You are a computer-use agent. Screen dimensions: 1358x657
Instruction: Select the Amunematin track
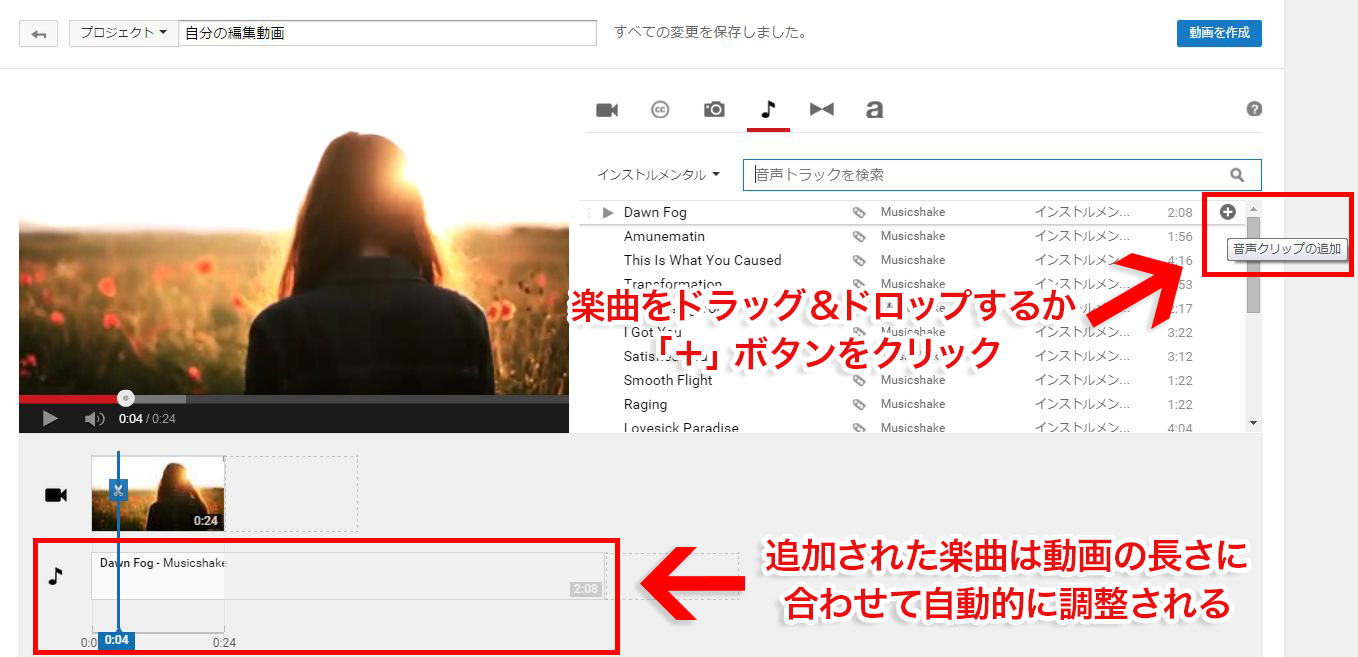click(x=664, y=237)
